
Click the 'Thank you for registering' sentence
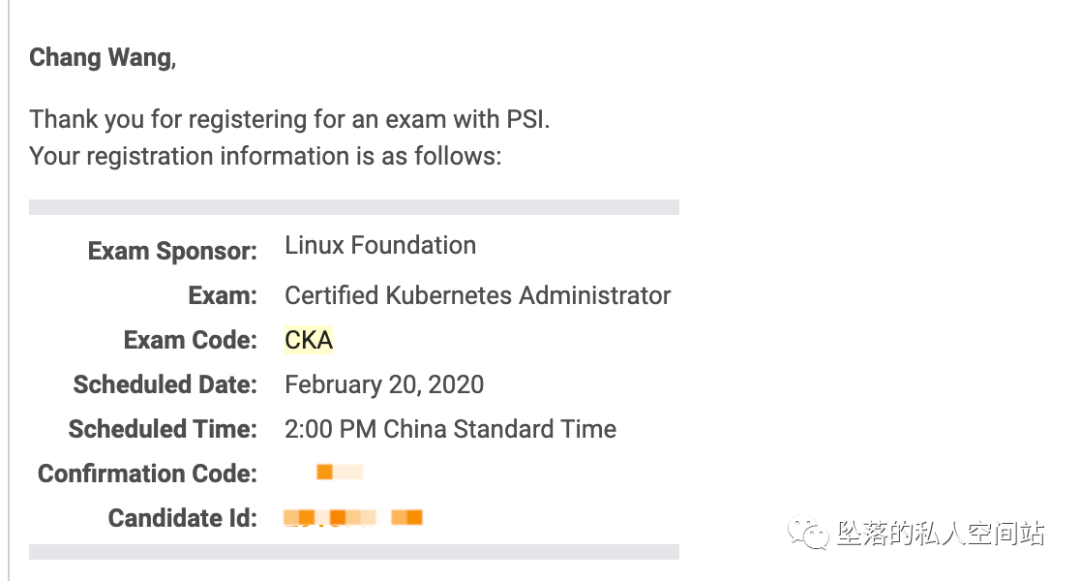coord(289,120)
